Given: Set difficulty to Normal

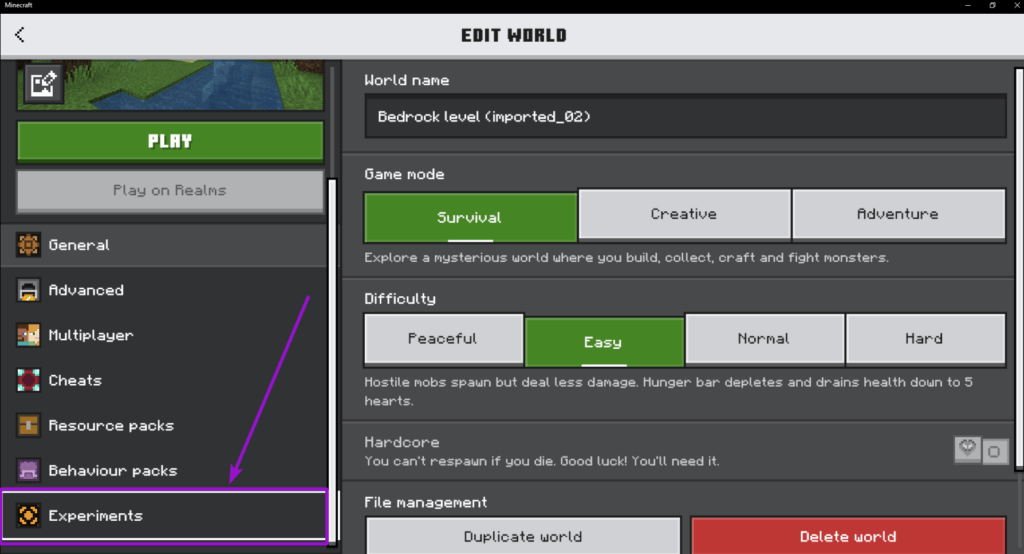Looking at the screenshot, I should click(x=764, y=338).
